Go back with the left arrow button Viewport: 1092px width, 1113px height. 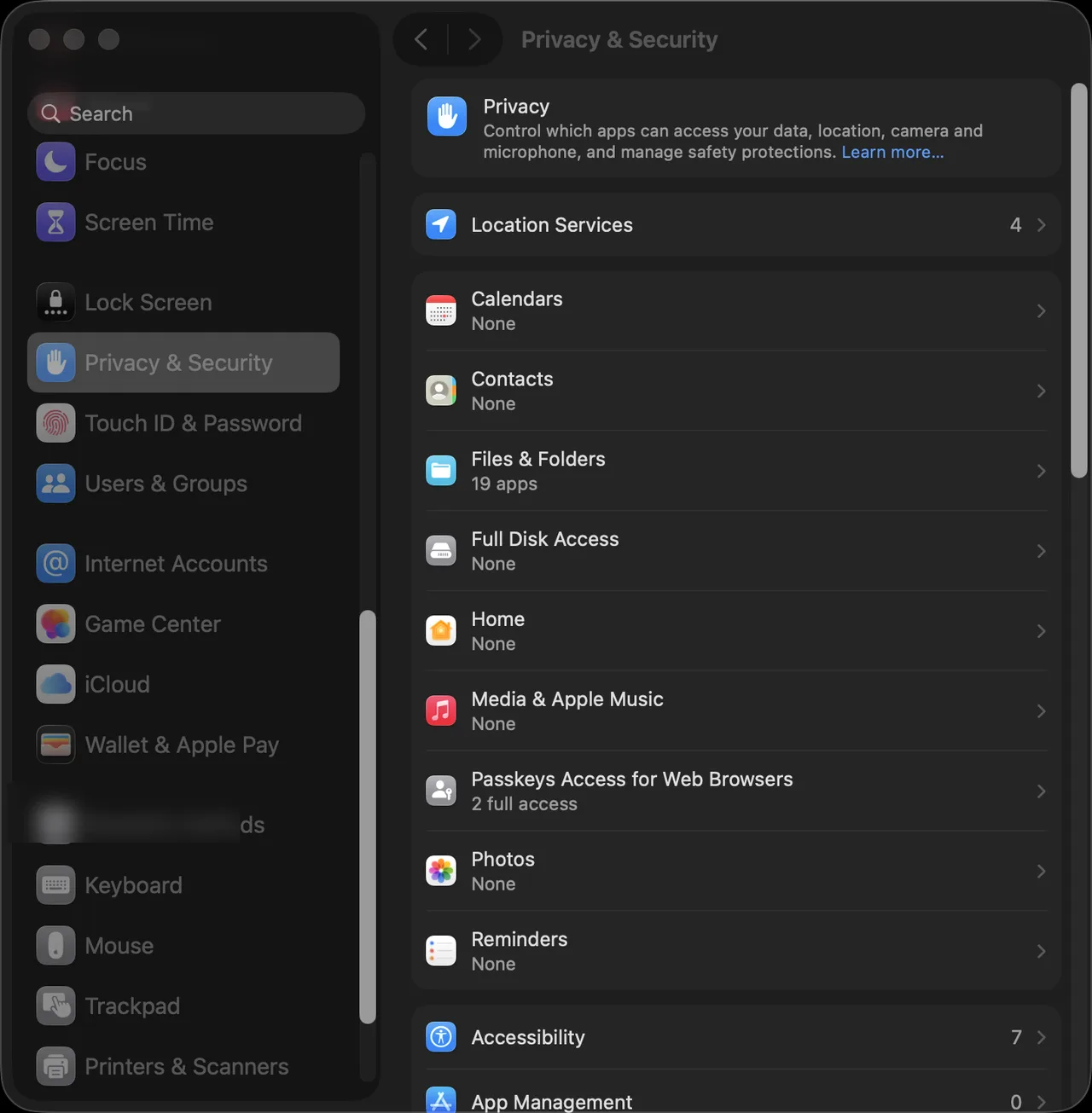click(x=421, y=39)
